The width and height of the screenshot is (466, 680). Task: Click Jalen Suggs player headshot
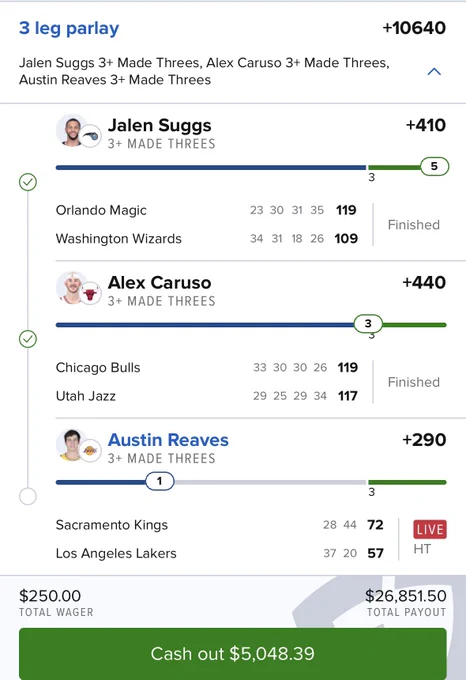click(72, 130)
